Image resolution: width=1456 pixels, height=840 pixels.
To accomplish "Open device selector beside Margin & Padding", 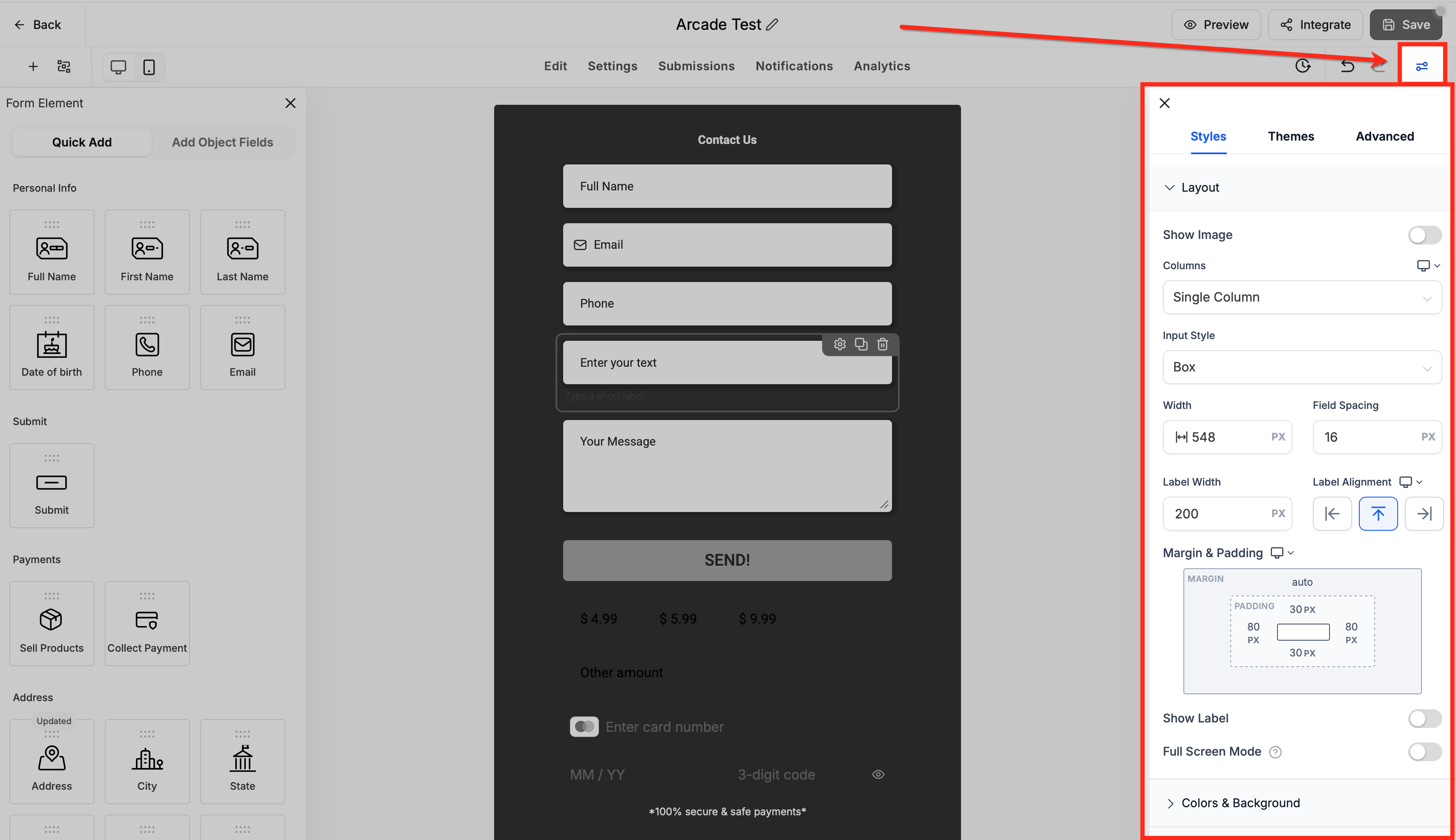I will [1282, 553].
